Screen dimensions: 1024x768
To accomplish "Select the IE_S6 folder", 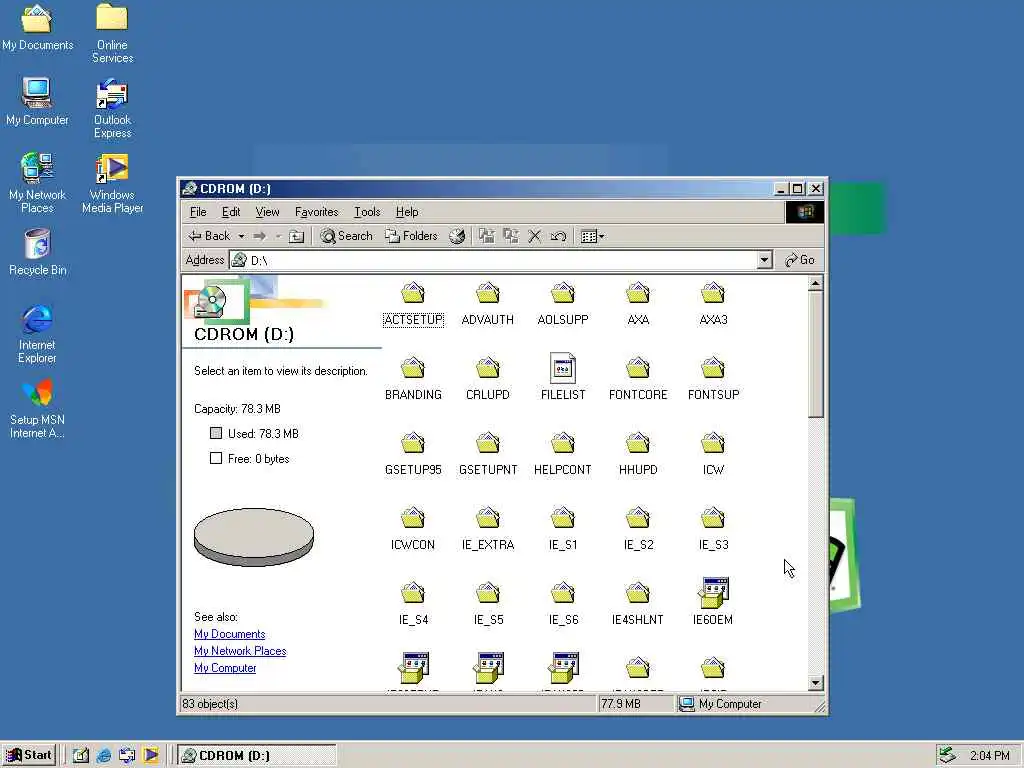I will pos(562,605).
